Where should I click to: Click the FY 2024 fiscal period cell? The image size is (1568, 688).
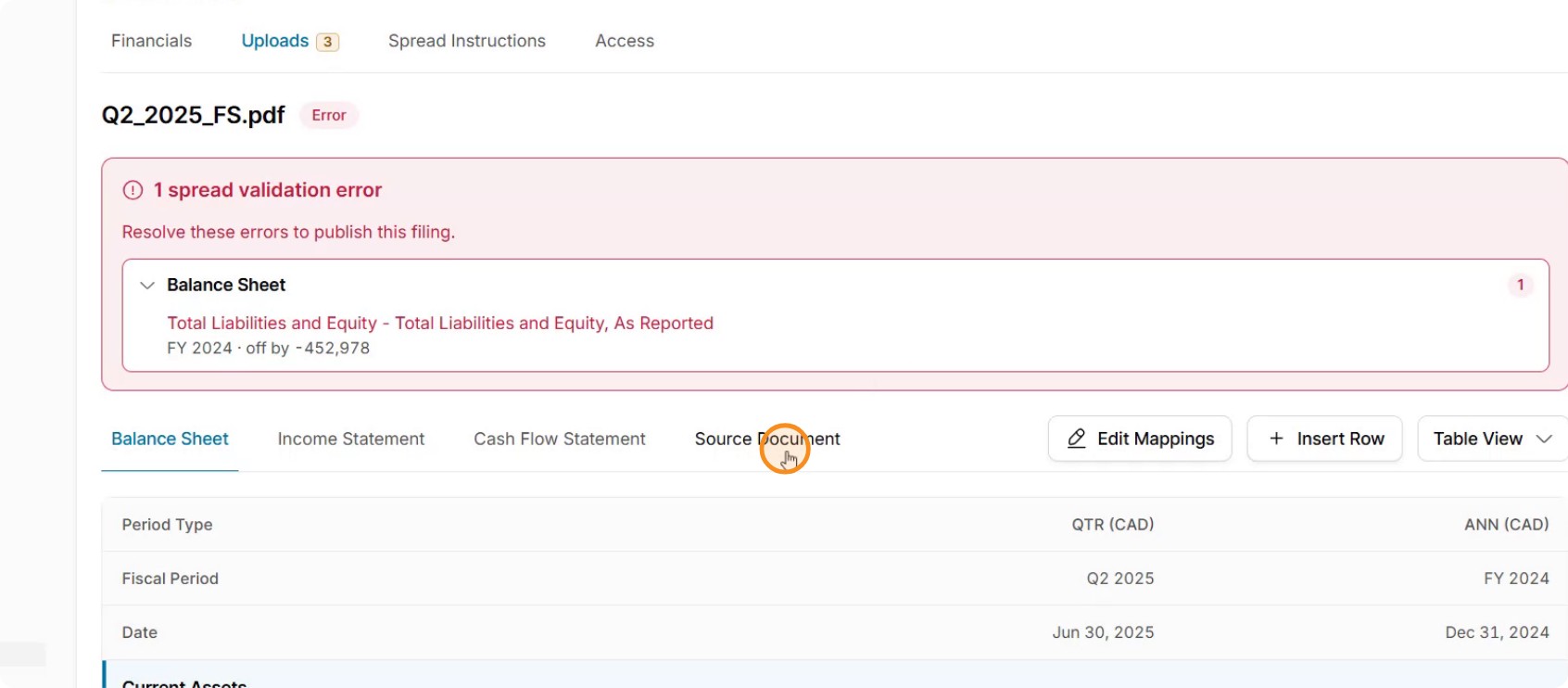(1516, 578)
